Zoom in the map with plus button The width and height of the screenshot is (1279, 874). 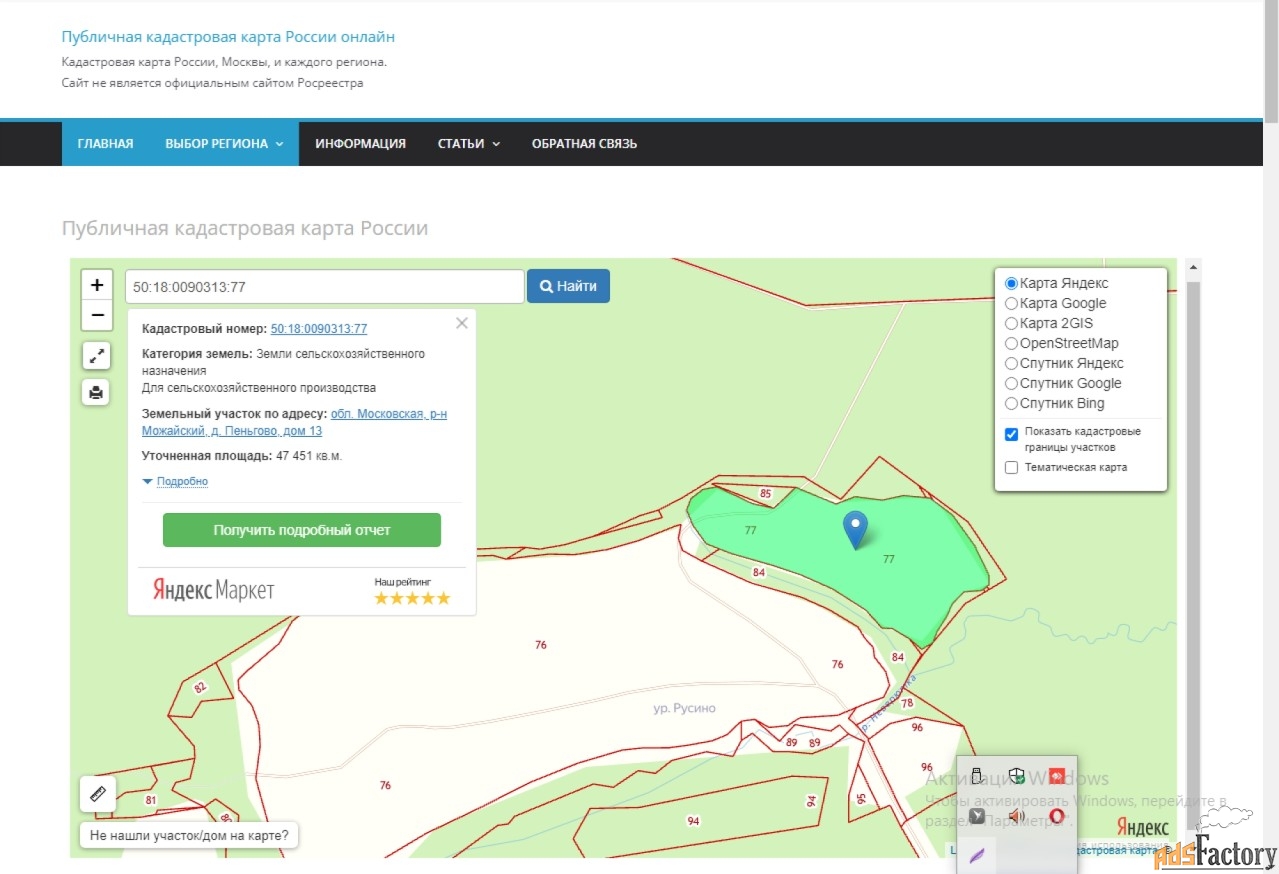click(x=97, y=285)
